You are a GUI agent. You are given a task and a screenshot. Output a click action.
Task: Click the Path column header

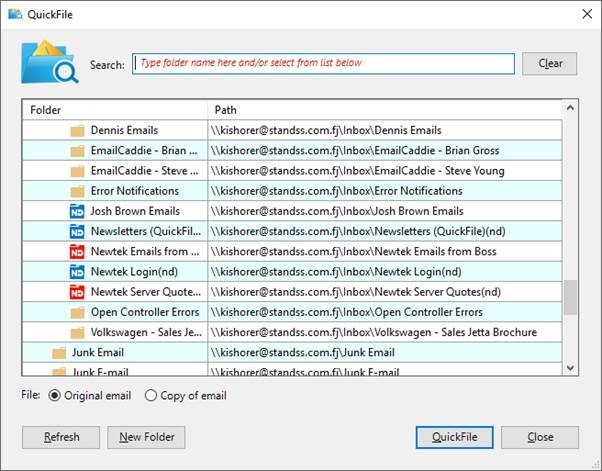[x=385, y=110]
